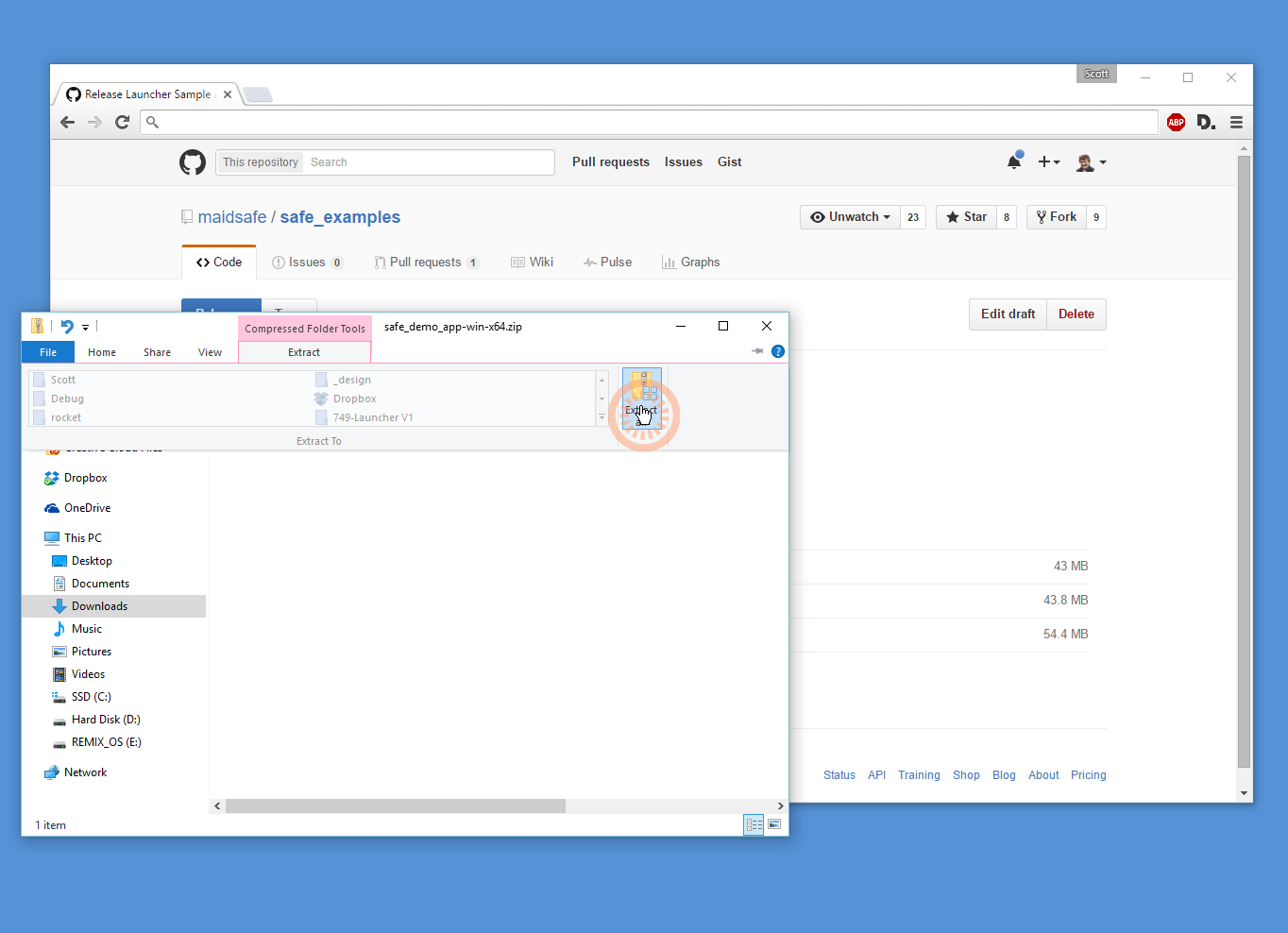Star the safe_examples repository
Viewport: 1288px width, 933px height.
pyautogui.click(x=966, y=217)
